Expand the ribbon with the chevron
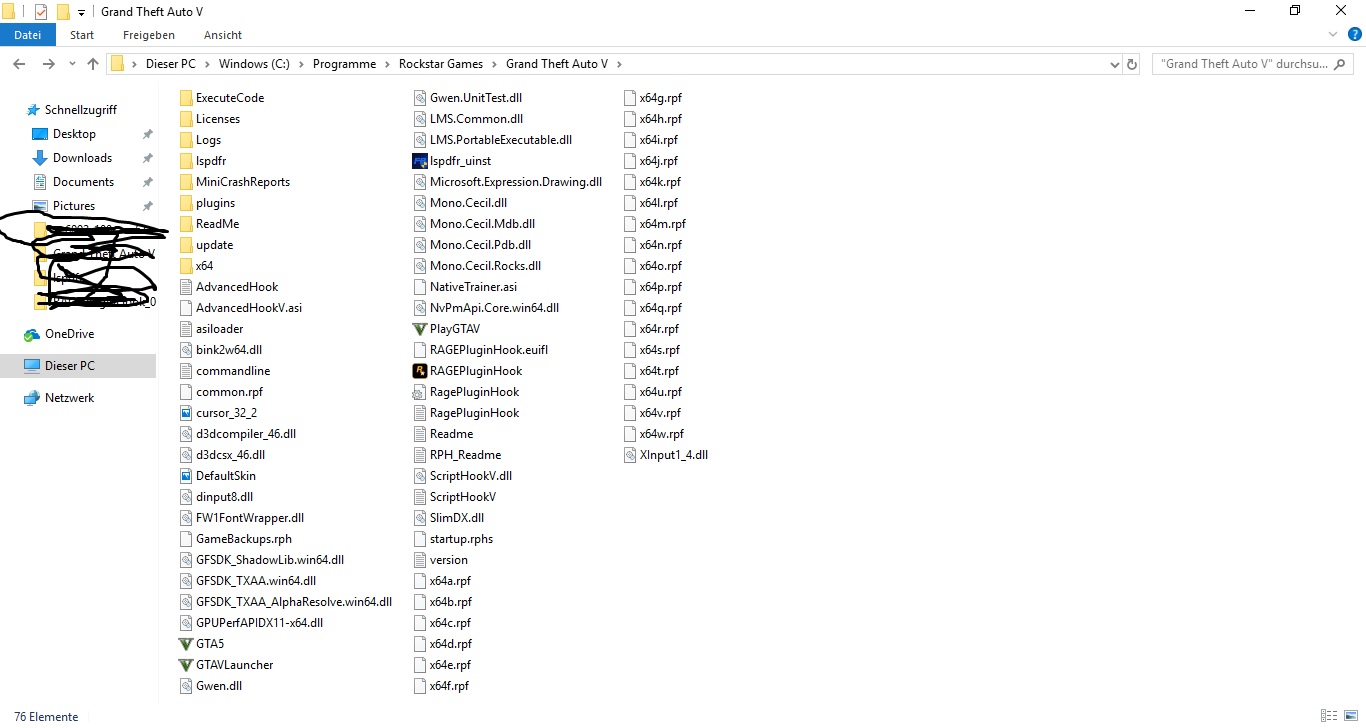The height and width of the screenshot is (728, 1366). (x=1334, y=35)
